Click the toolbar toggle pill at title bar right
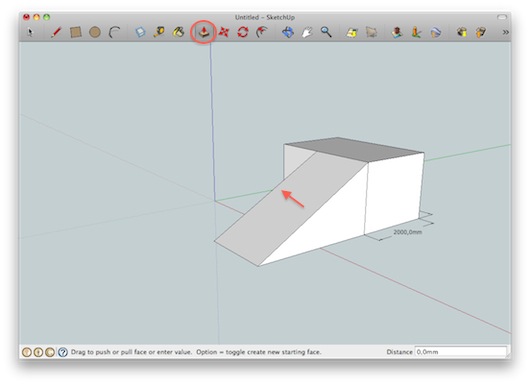The width and height of the screenshot is (530, 384). pyautogui.click(x=502, y=17)
